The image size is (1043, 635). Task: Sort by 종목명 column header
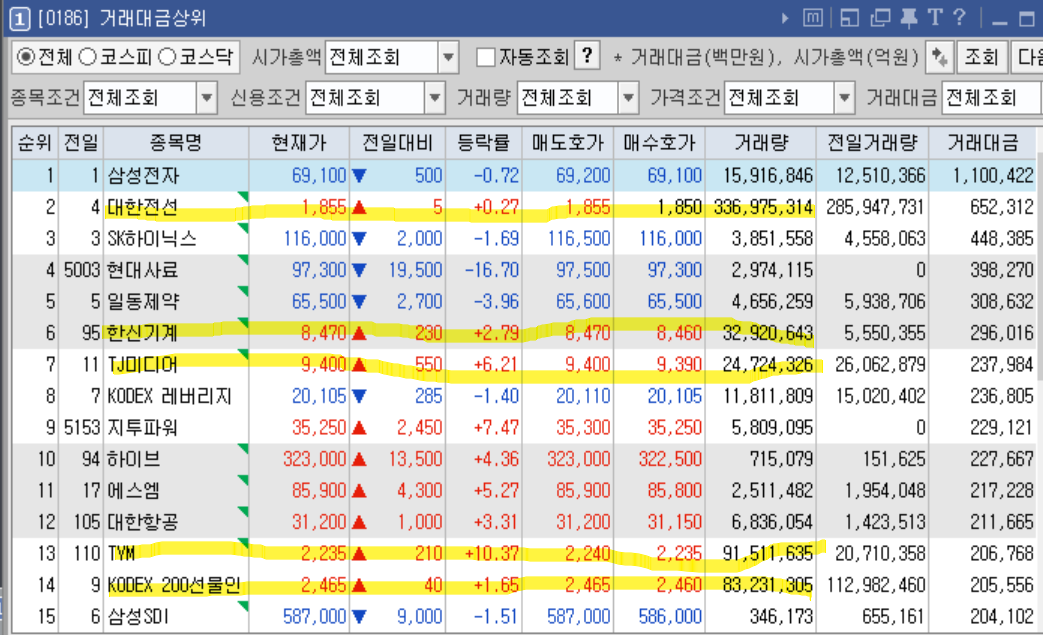click(176, 142)
